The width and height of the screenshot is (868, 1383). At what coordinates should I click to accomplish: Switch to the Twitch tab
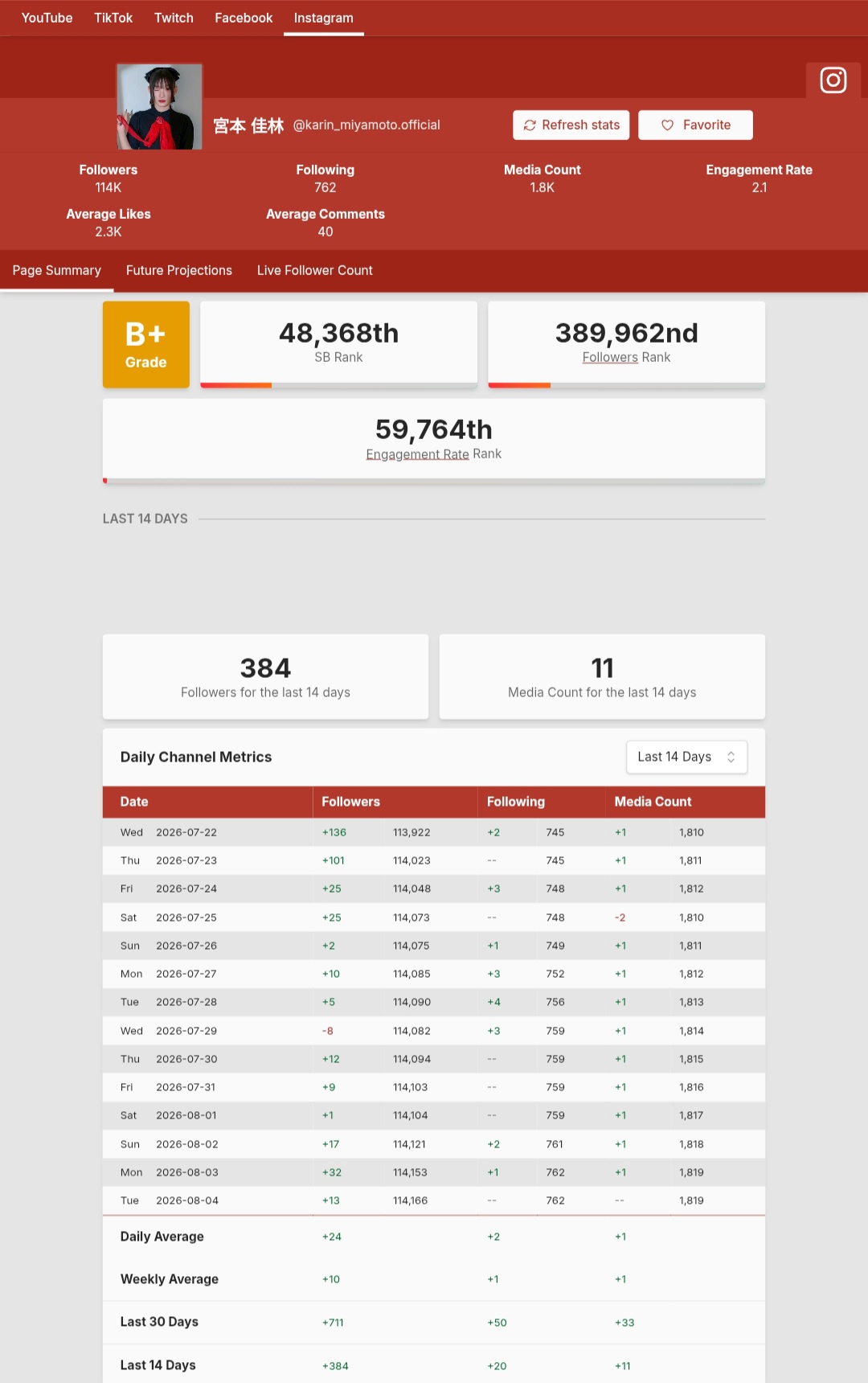pyautogui.click(x=174, y=18)
